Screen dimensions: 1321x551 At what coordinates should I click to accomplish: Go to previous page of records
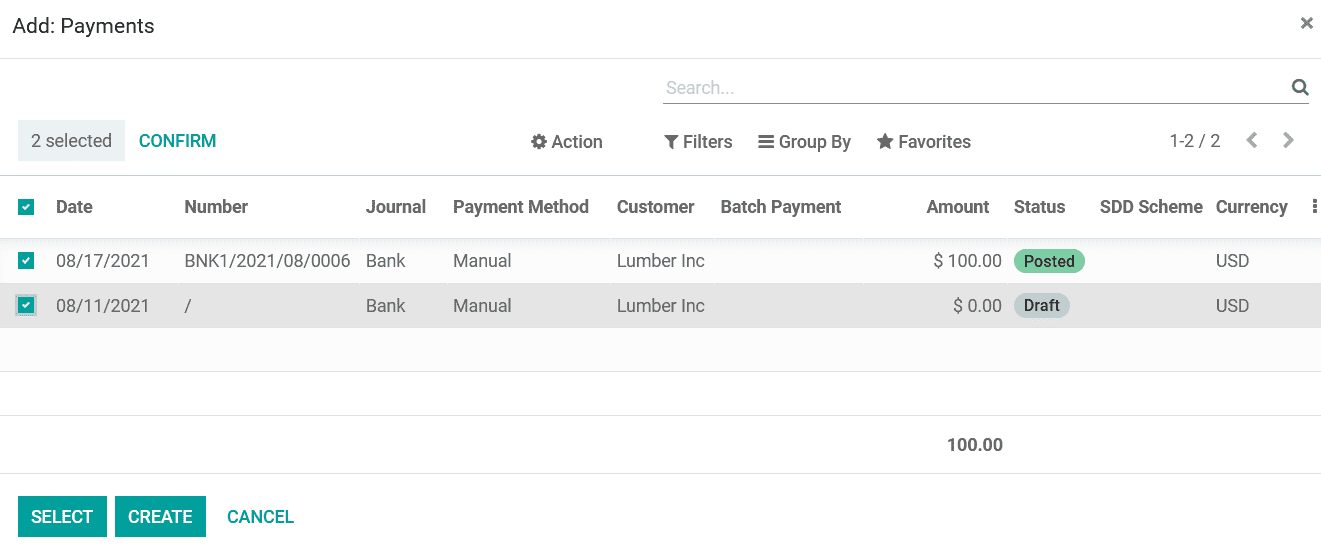[x=1252, y=141]
